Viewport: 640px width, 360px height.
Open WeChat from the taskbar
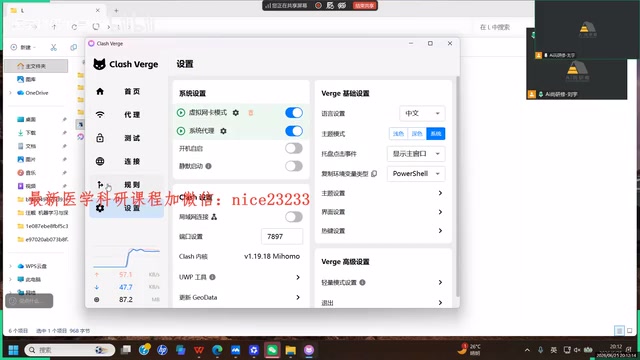(272, 350)
